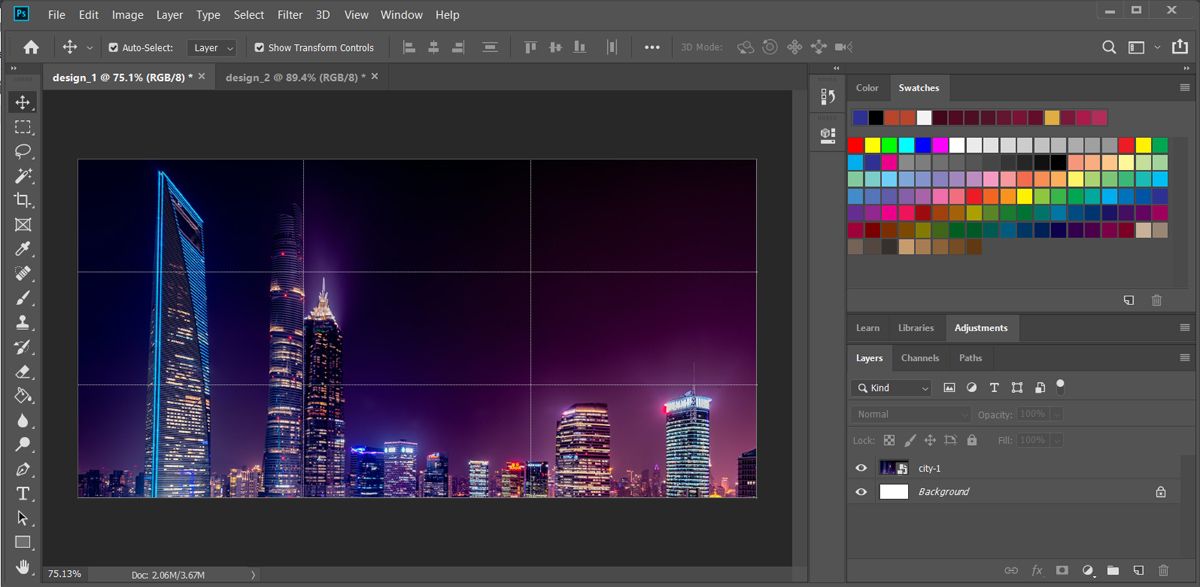Select the Type tool

tap(24, 493)
